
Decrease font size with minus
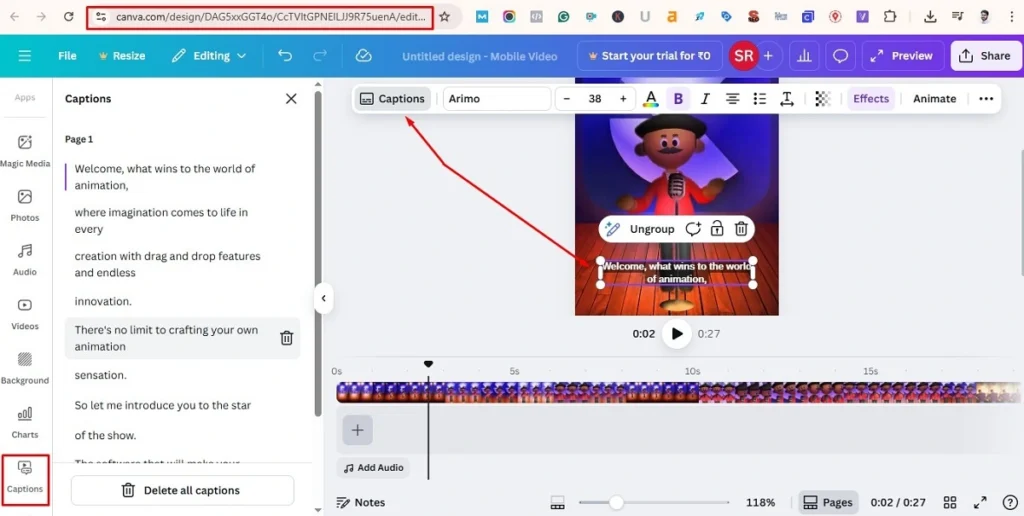click(567, 99)
